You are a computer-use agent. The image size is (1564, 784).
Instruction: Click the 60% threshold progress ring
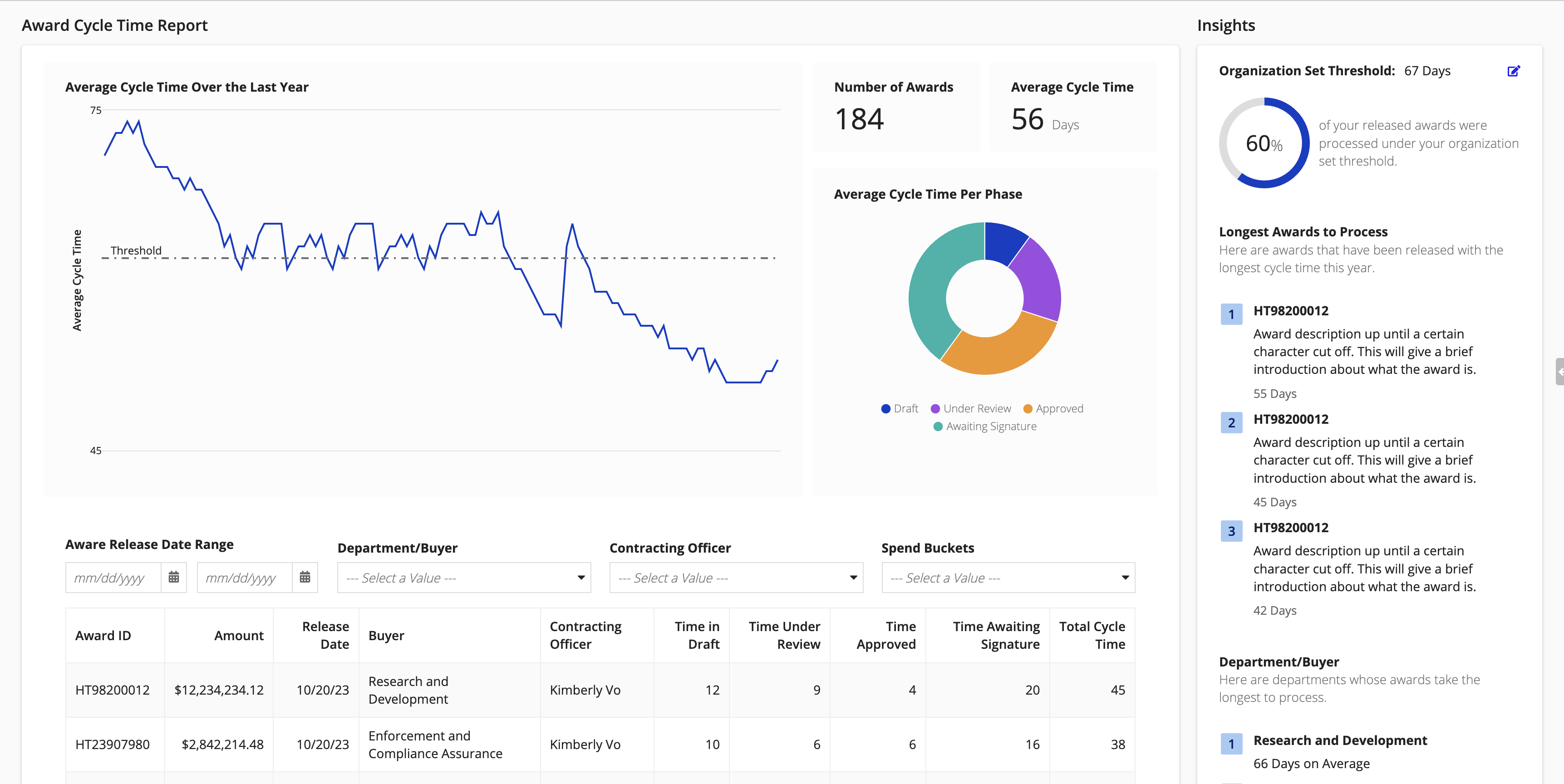(1264, 142)
